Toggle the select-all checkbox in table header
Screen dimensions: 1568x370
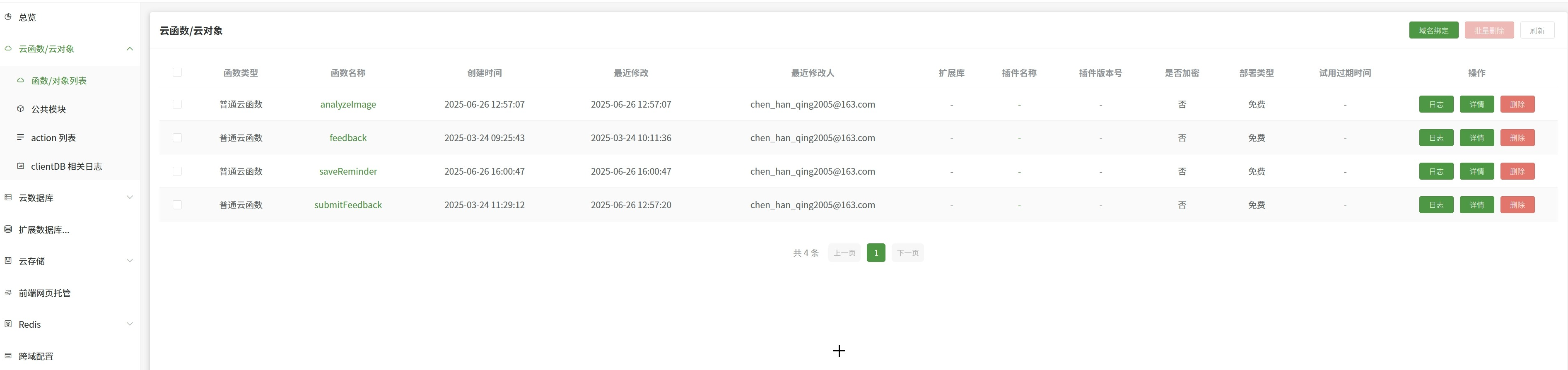click(x=177, y=72)
